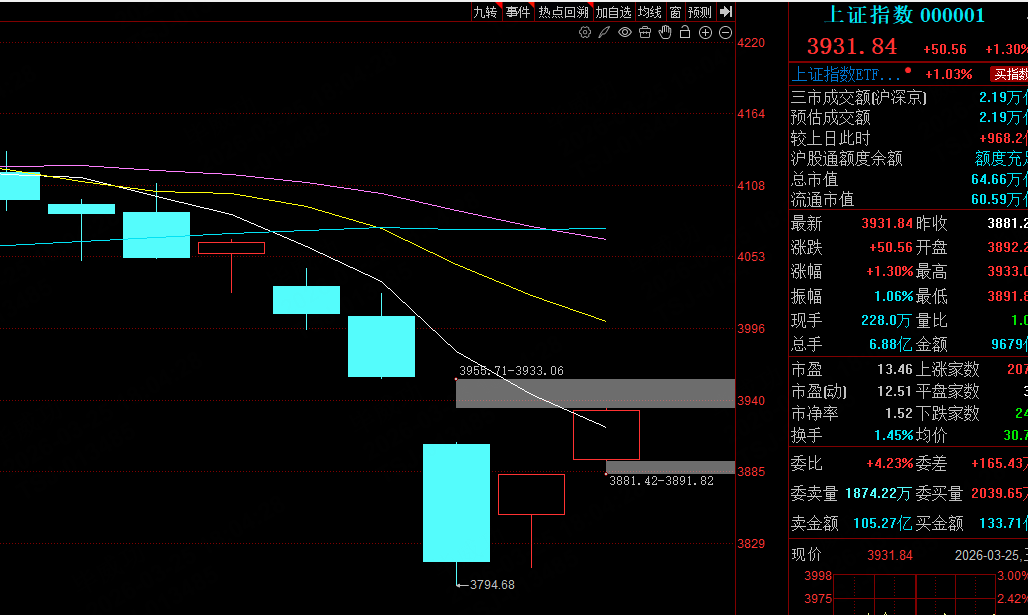Open the 事件 events tab
This screenshot has height=615, width=1028.
click(517, 12)
